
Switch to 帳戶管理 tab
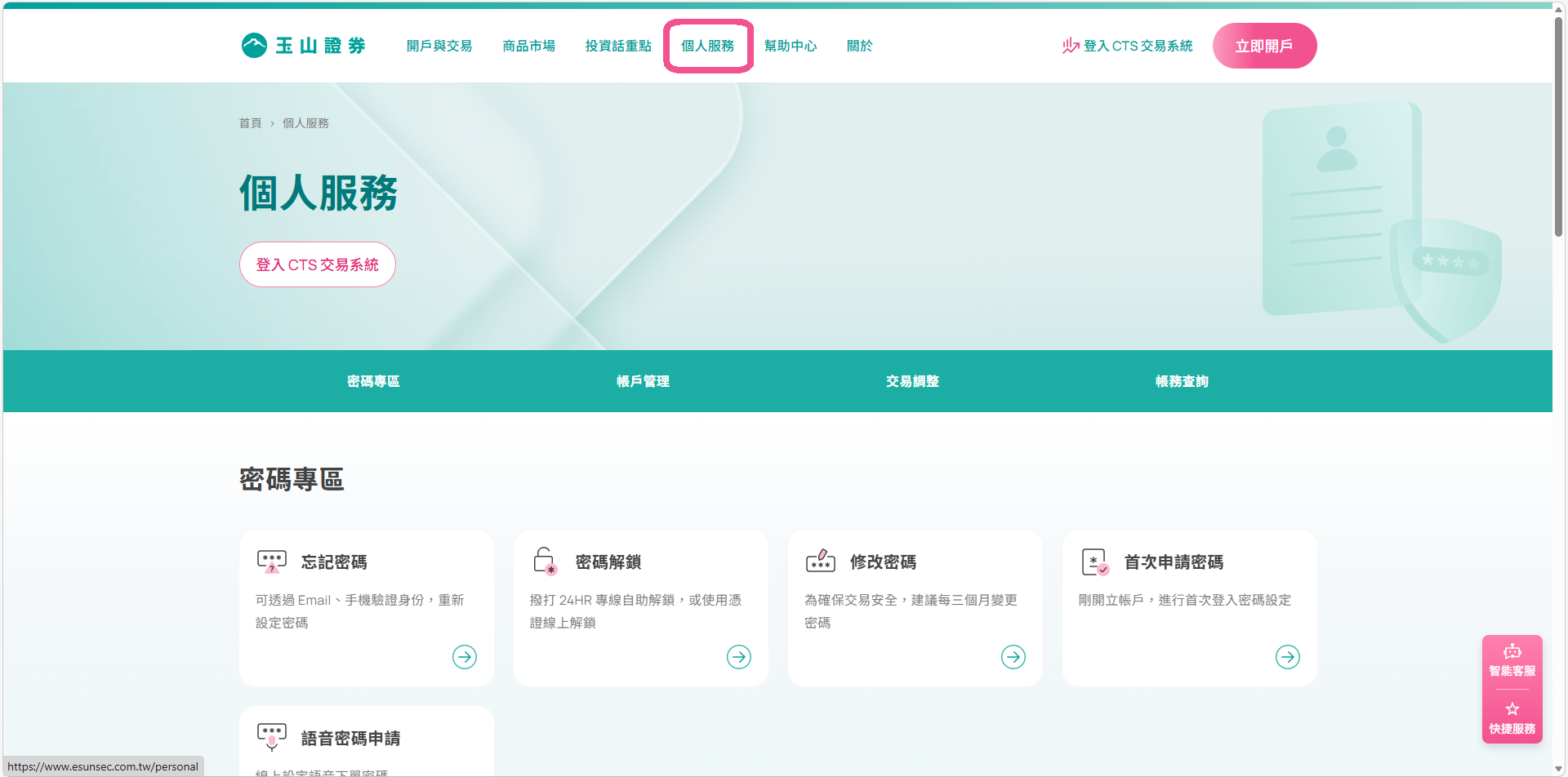point(643,381)
